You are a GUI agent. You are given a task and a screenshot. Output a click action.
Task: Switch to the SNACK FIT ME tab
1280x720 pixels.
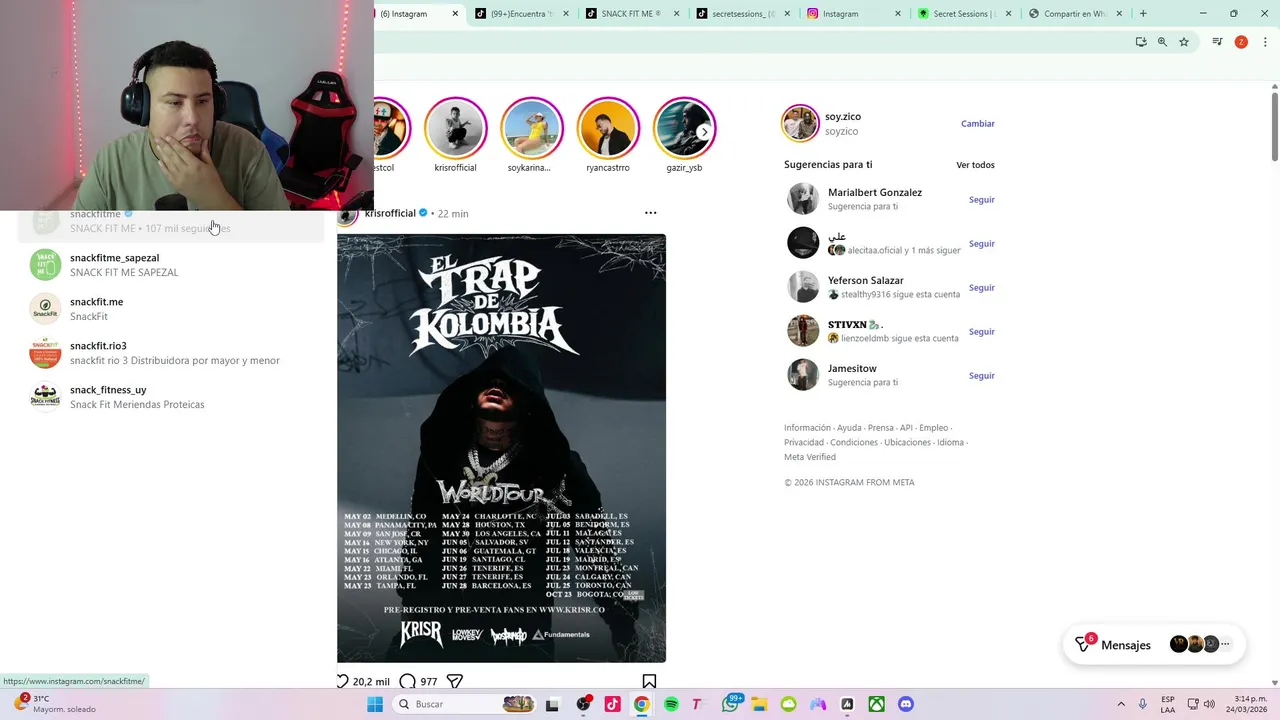pyautogui.click(x=631, y=13)
